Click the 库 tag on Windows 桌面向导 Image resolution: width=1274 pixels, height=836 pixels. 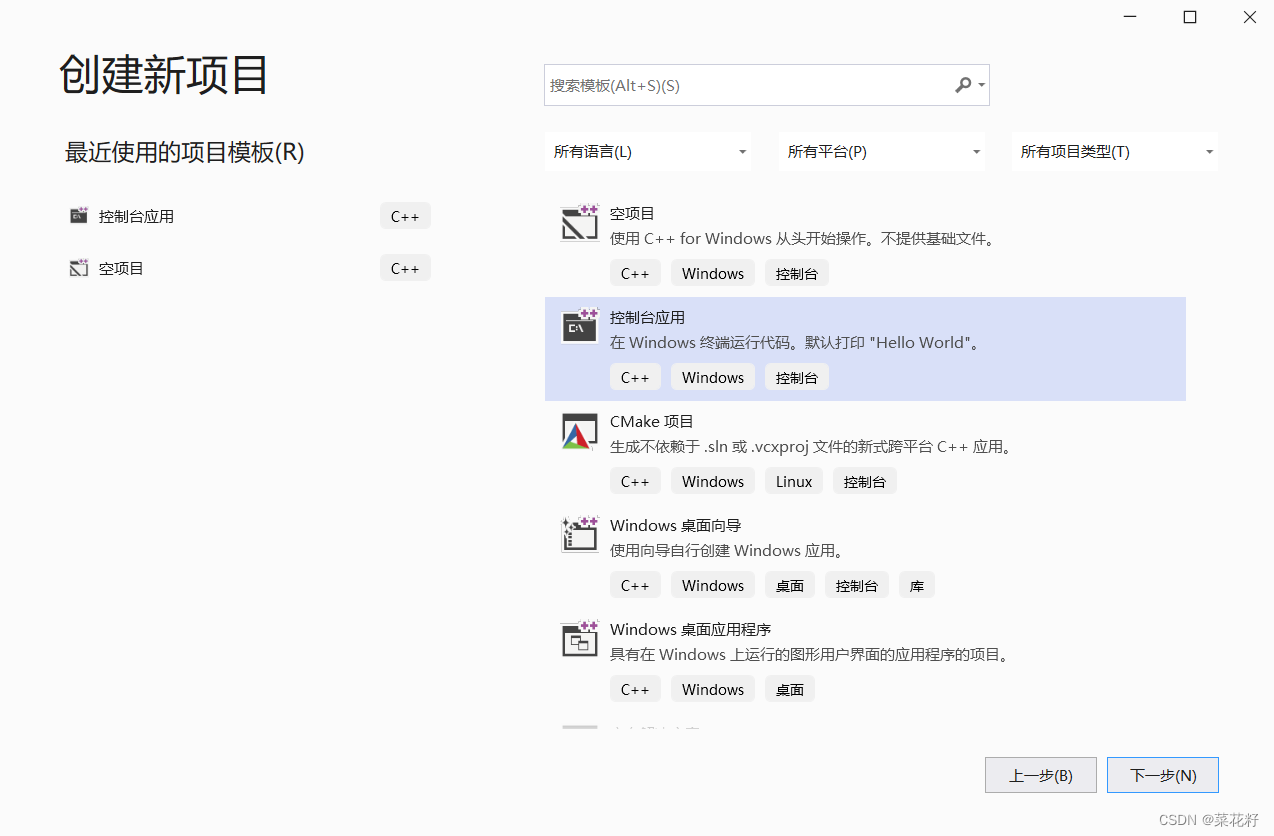coord(916,584)
